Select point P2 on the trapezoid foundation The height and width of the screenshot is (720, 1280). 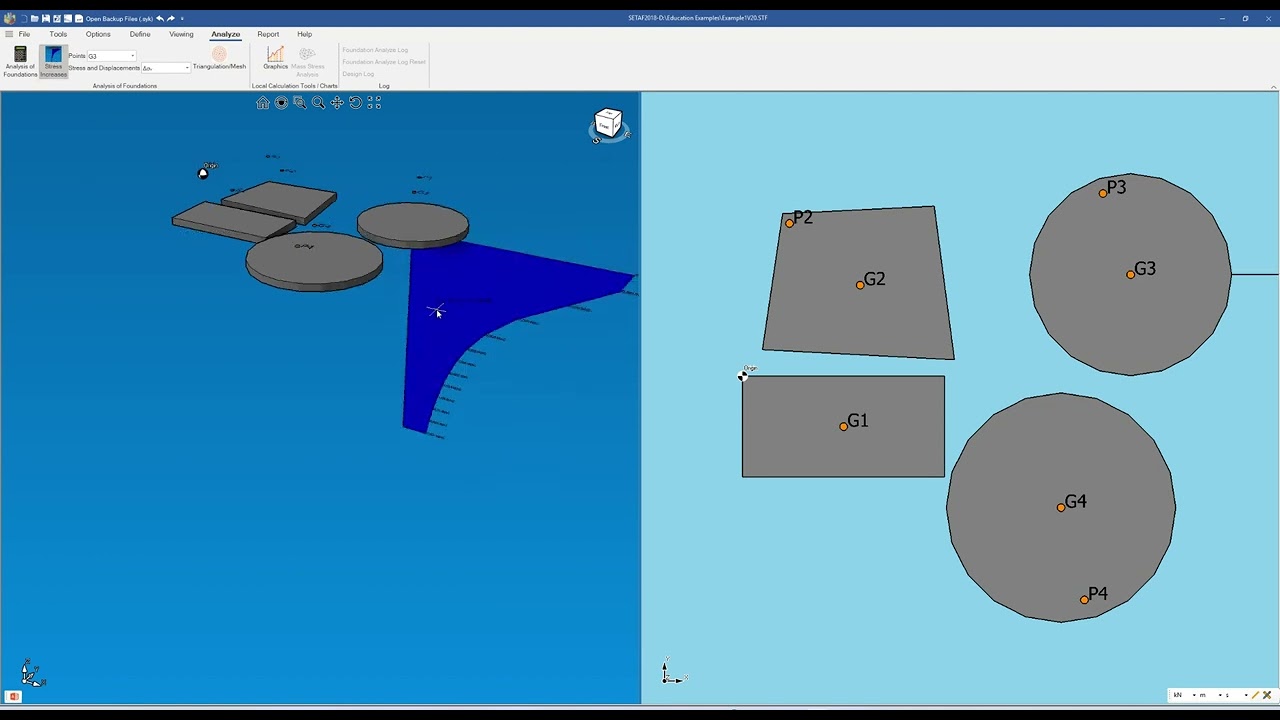[790, 223]
